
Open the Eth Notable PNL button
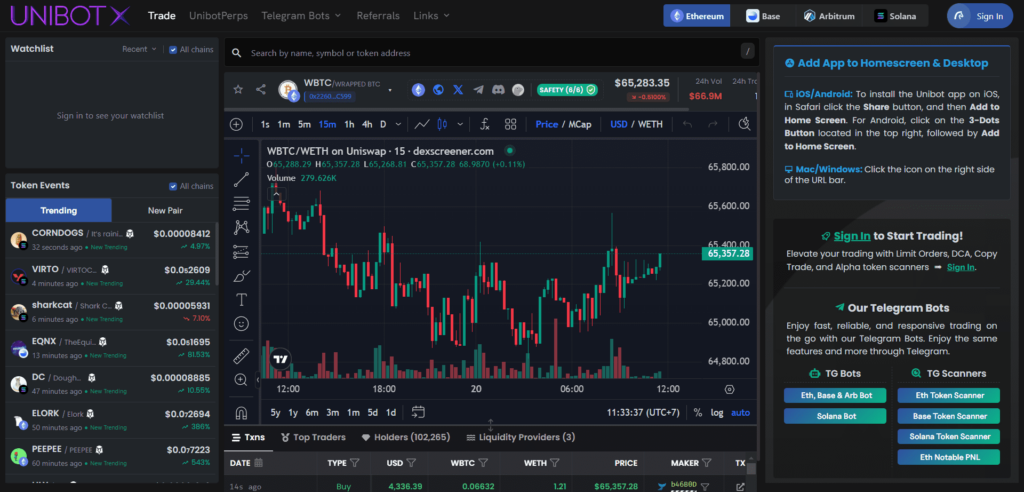948,456
